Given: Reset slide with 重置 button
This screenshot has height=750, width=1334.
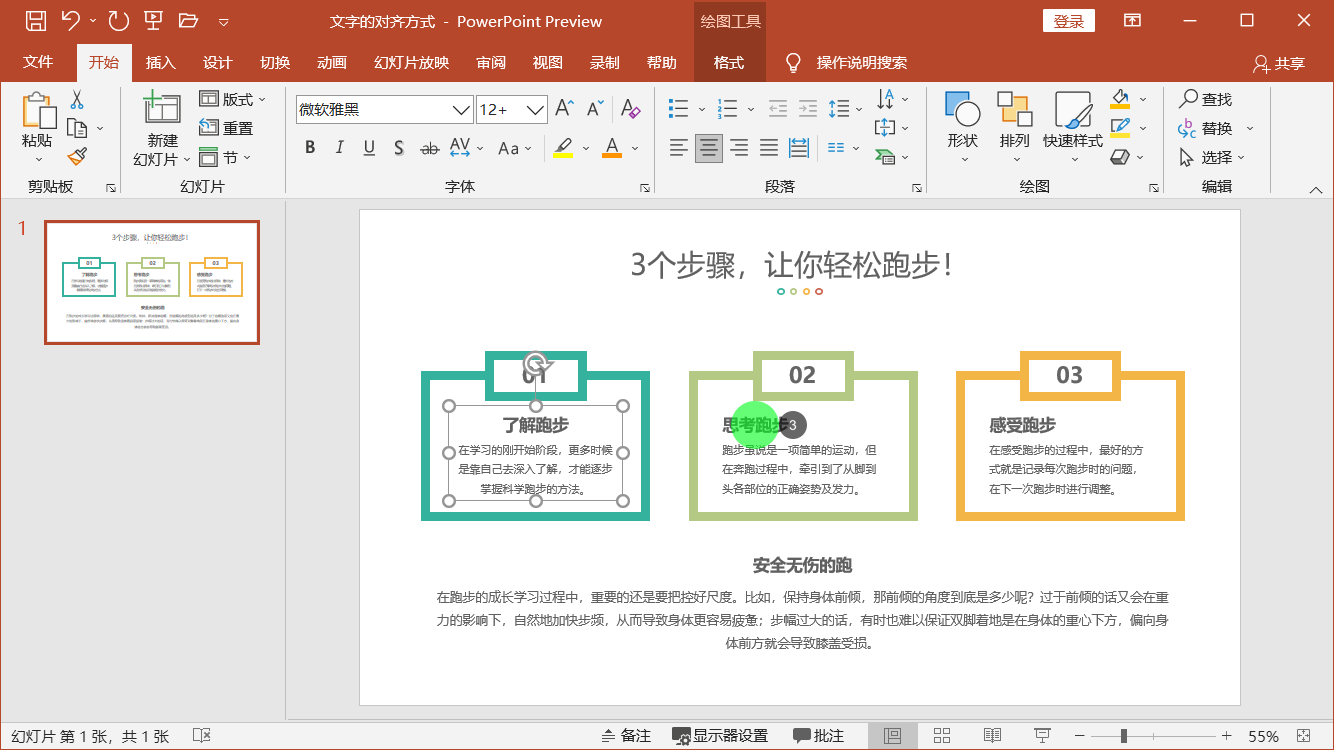Looking at the screenshot, I should (226, 128).
